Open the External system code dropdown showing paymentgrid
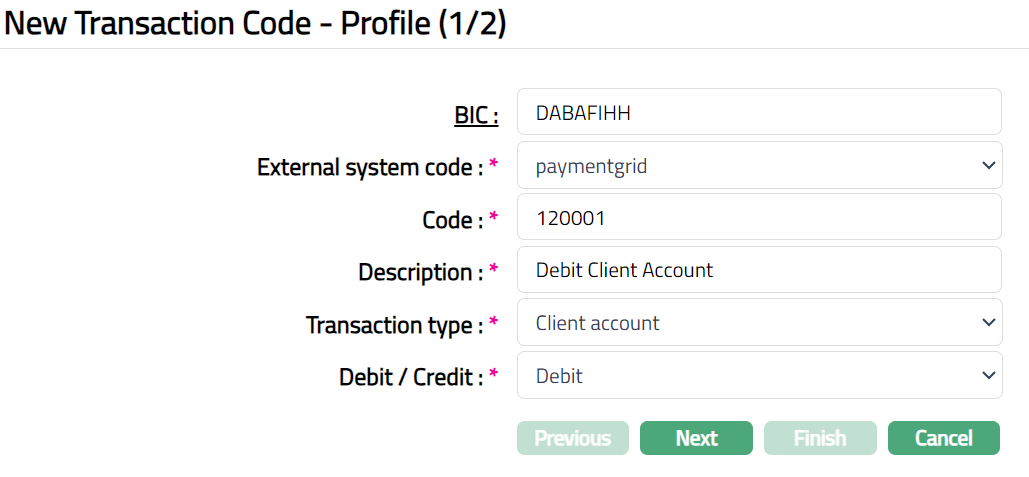Viewport: 1029px width, 477px height. (758, 165)
